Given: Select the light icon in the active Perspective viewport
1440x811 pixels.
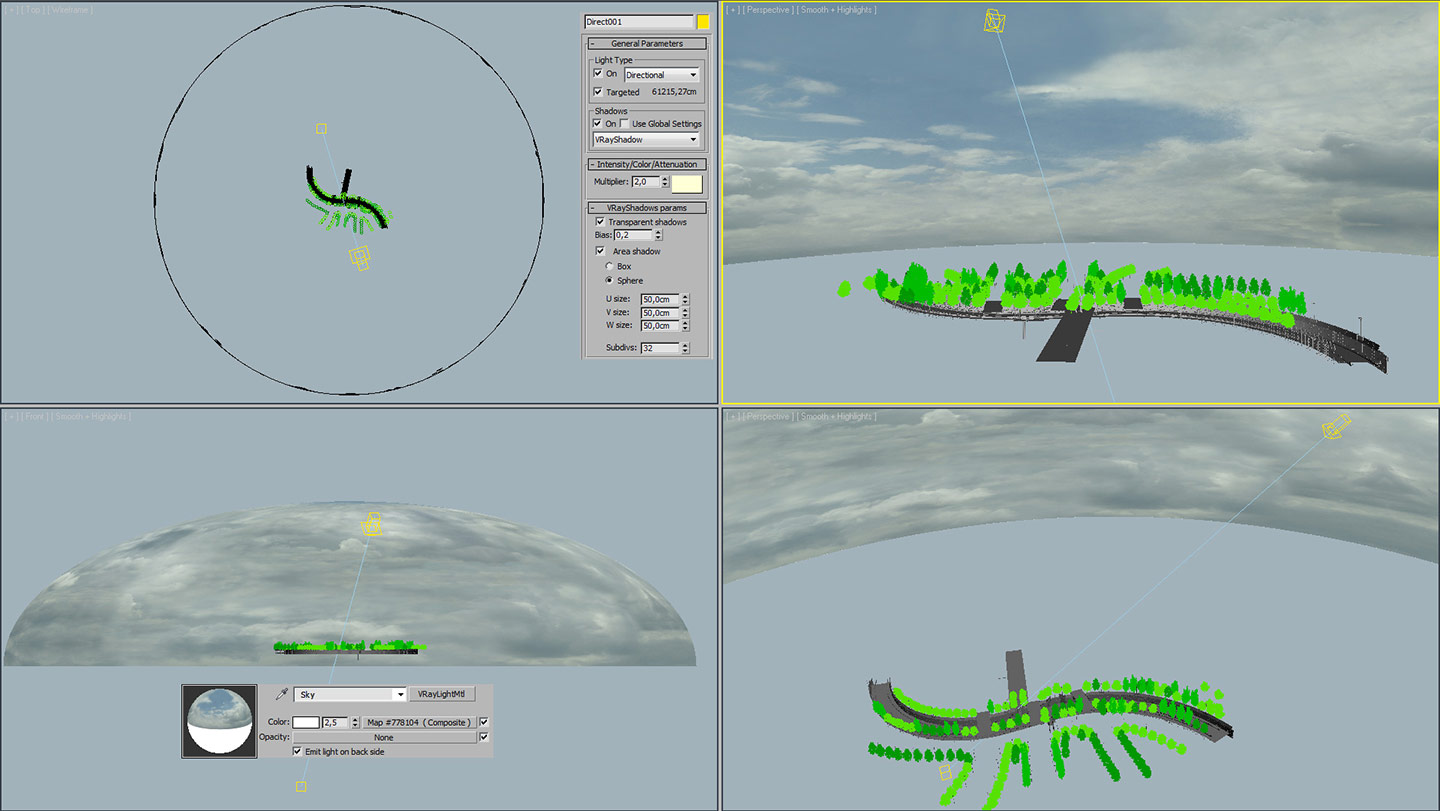Looking at the screenshot, I should click(x=995, y=22).
